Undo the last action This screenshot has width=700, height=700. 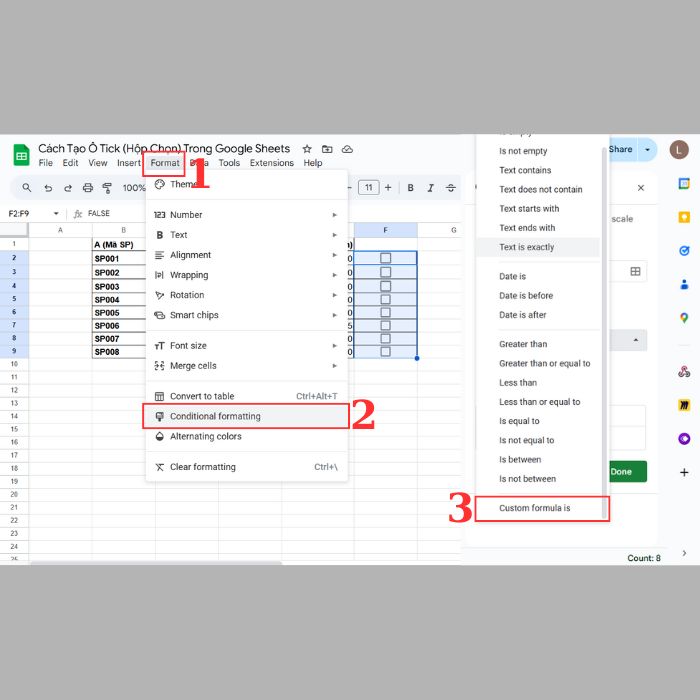[x=48, y=188]
